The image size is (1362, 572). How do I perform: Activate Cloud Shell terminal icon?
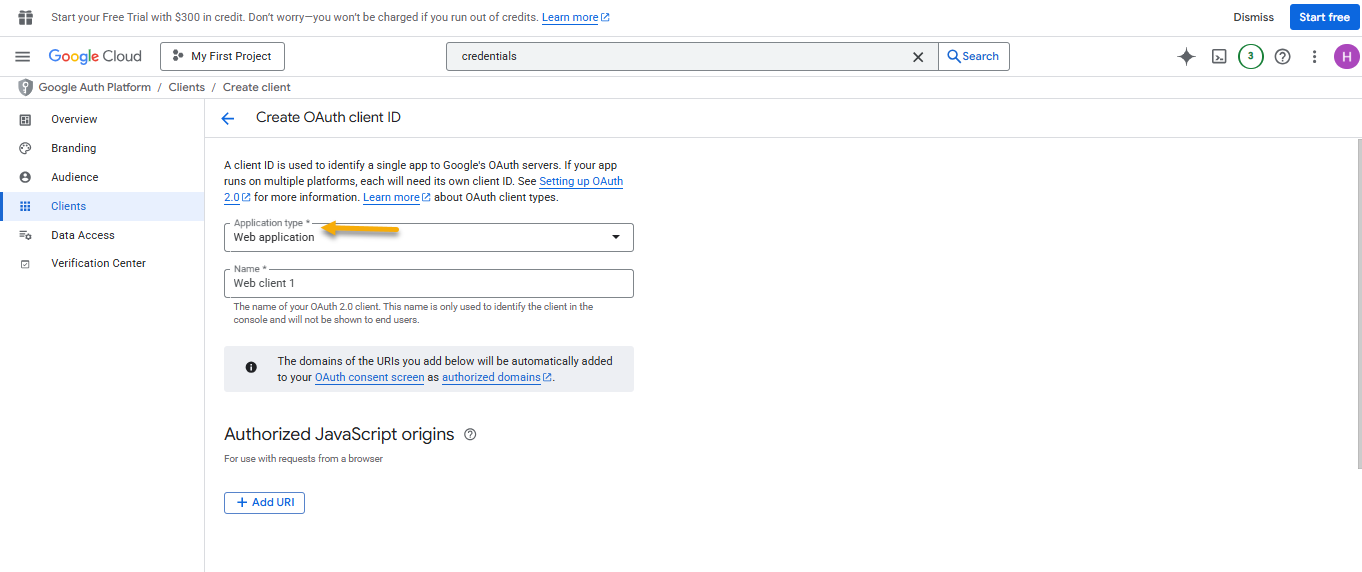pyautogui.click(x=1219, y=57)
